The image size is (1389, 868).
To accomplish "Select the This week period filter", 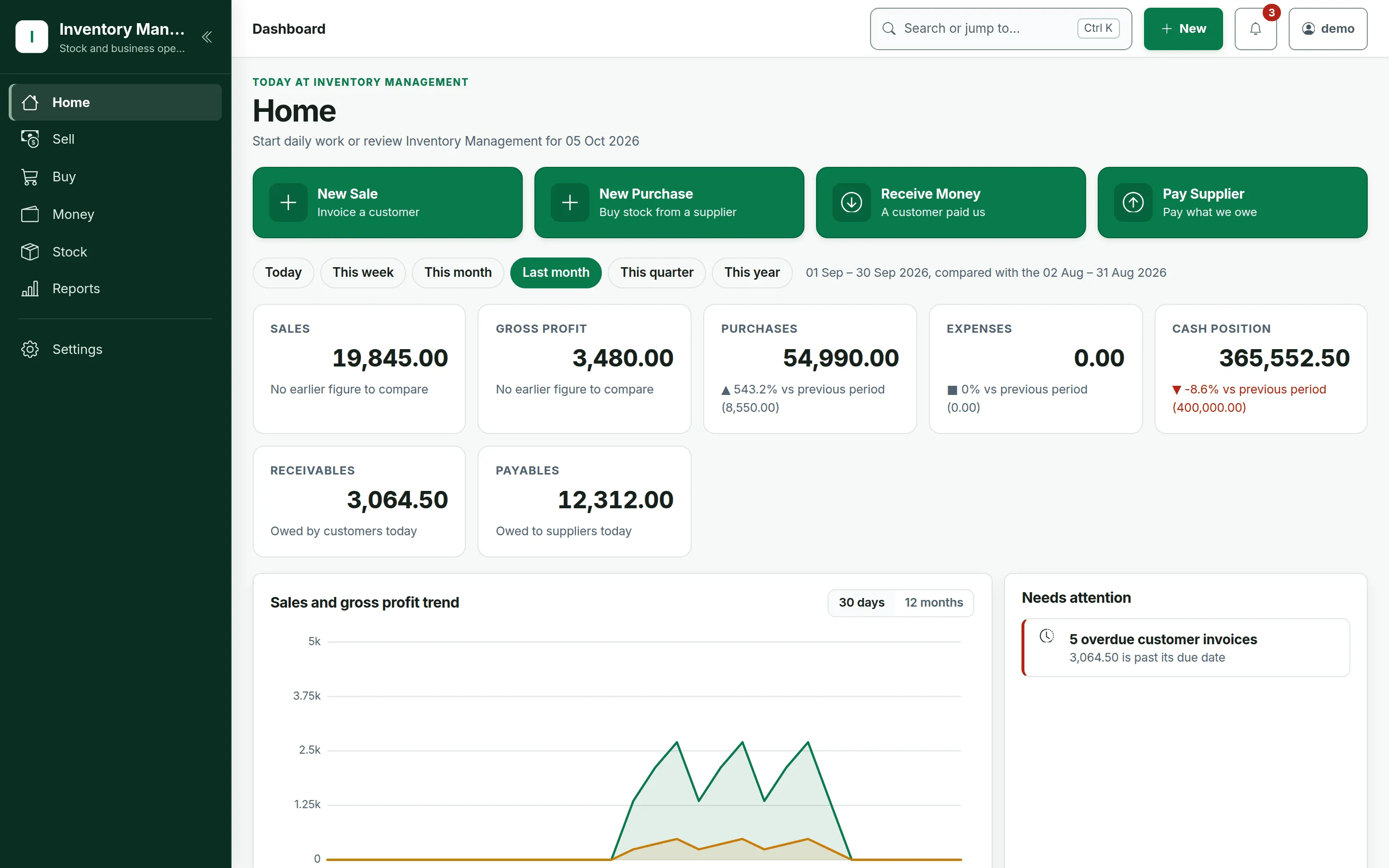I will coord(363,272).
